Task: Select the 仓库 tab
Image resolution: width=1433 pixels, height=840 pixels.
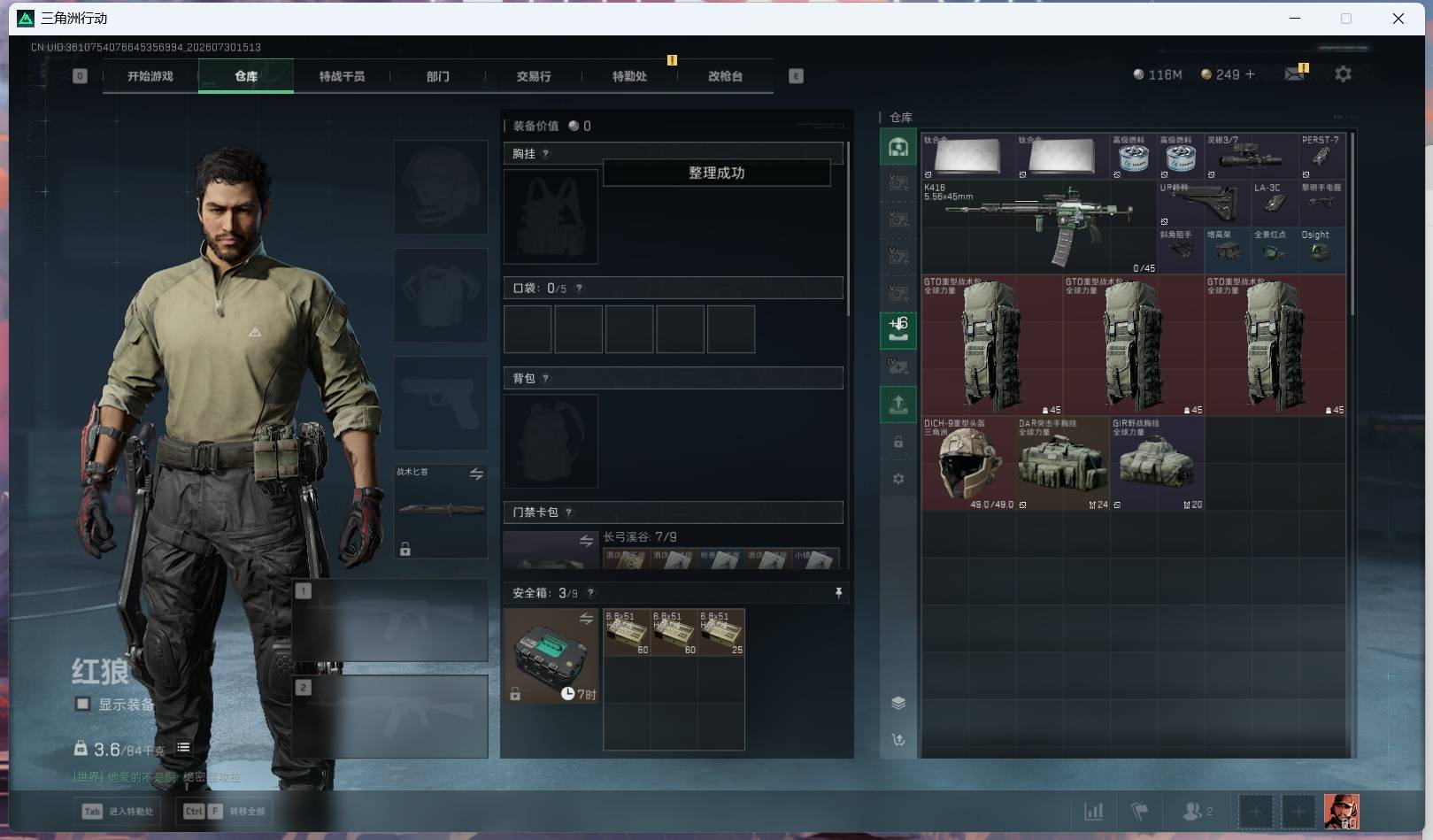Action: point(246,76)
